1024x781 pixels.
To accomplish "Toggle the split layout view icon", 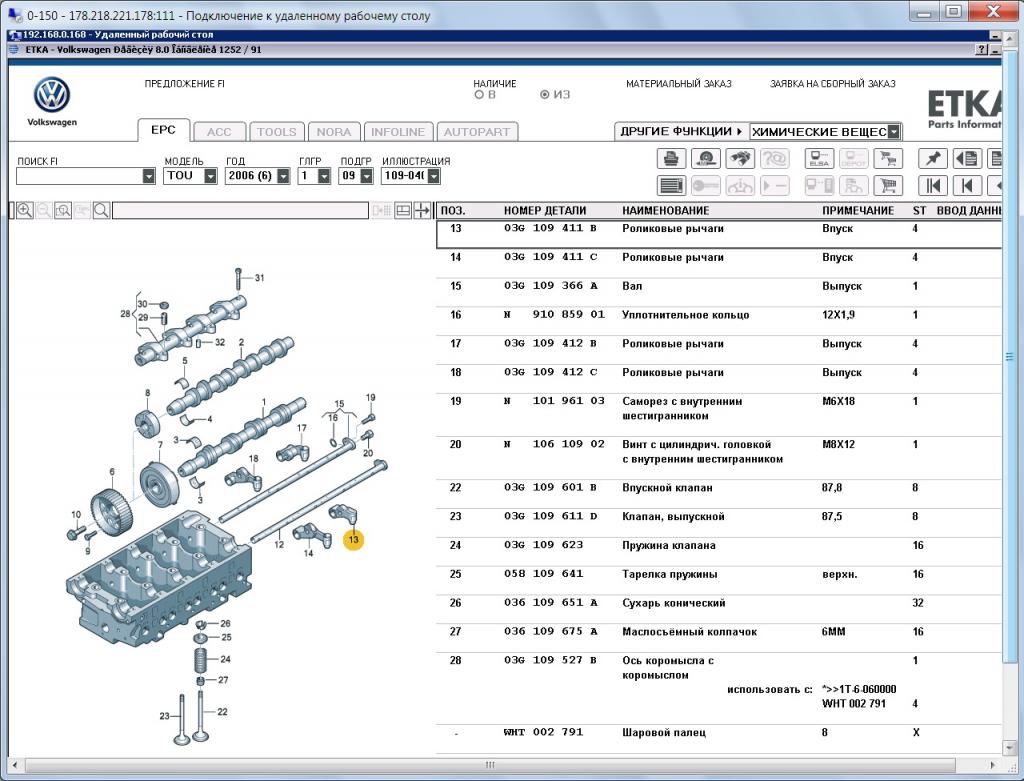I will [403, 210].
